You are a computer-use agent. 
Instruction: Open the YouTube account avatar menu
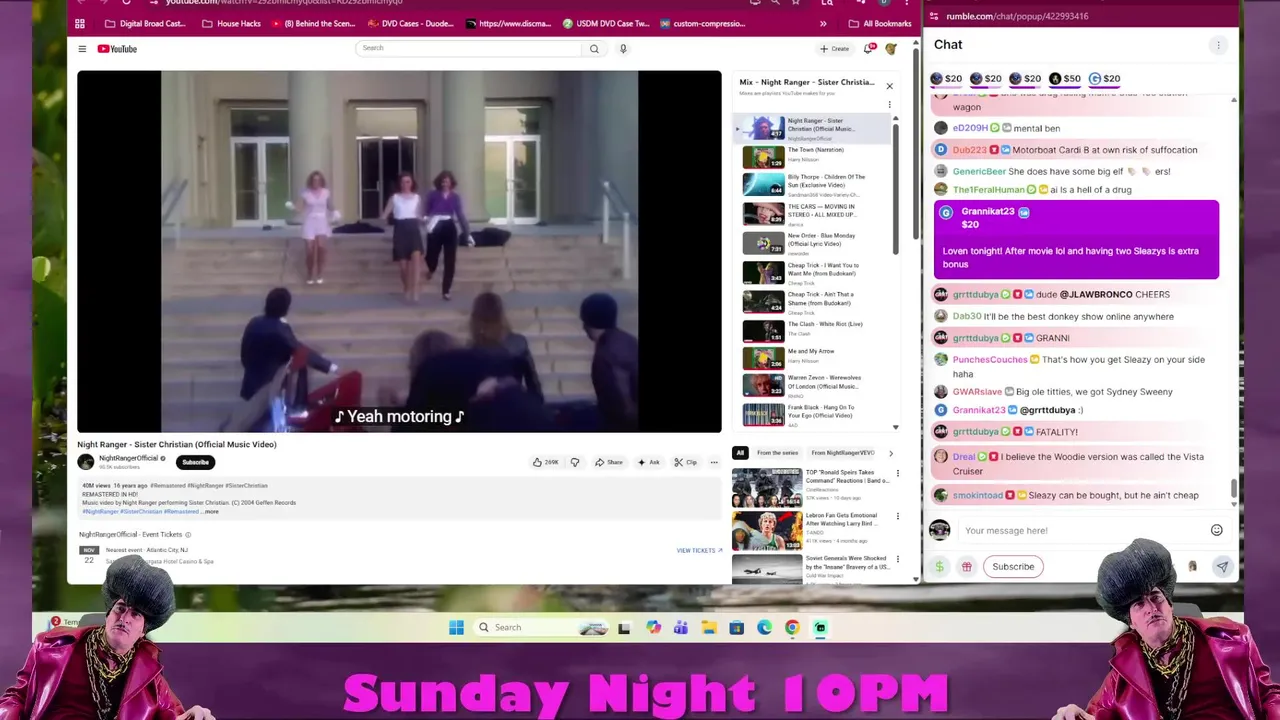891,48
